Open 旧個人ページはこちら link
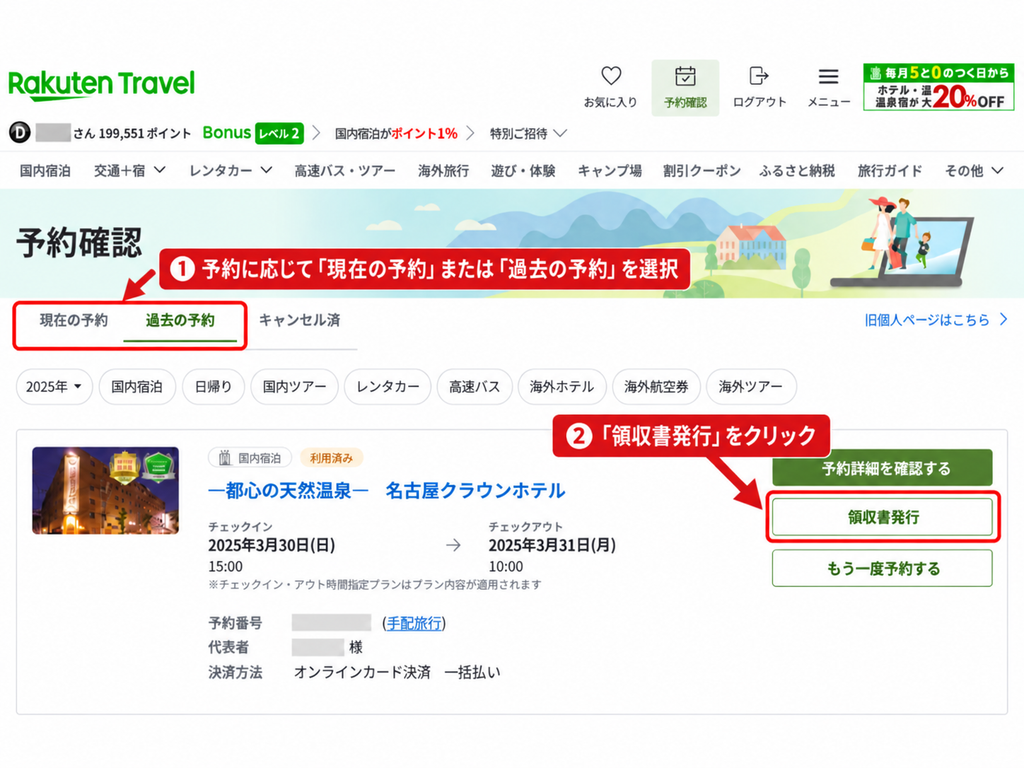 pyautogui.click(x=936, y=320)
